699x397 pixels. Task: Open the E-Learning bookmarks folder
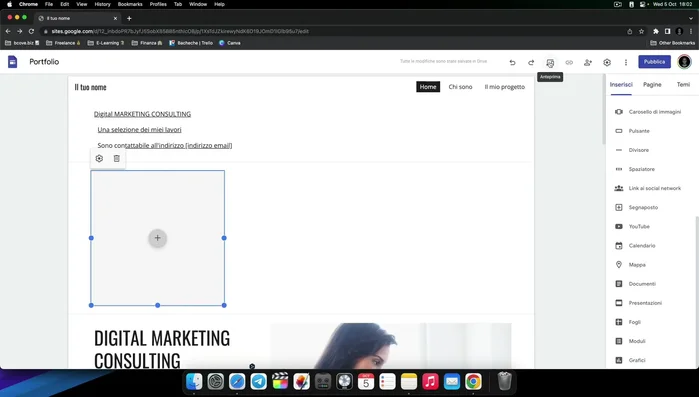(x=106, y=43)
